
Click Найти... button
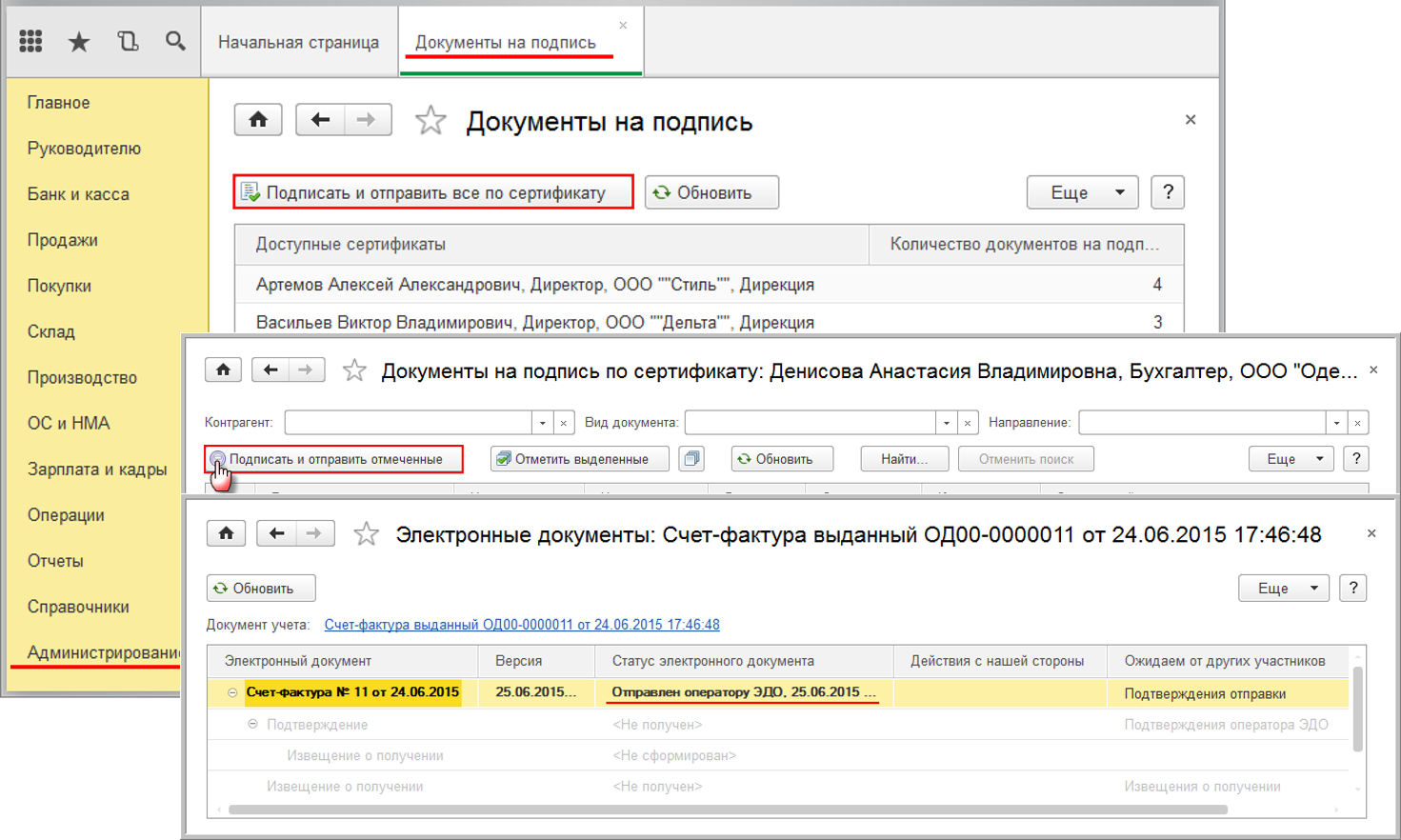coord(905,459)
